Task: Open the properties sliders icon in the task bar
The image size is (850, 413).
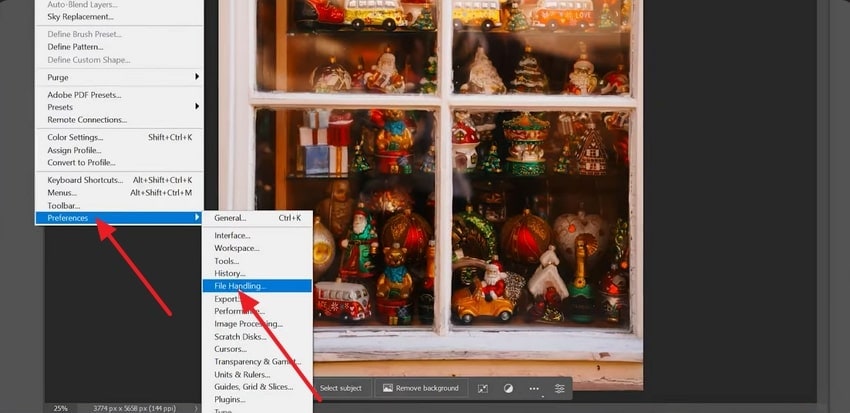Action: tap(559, 389)
